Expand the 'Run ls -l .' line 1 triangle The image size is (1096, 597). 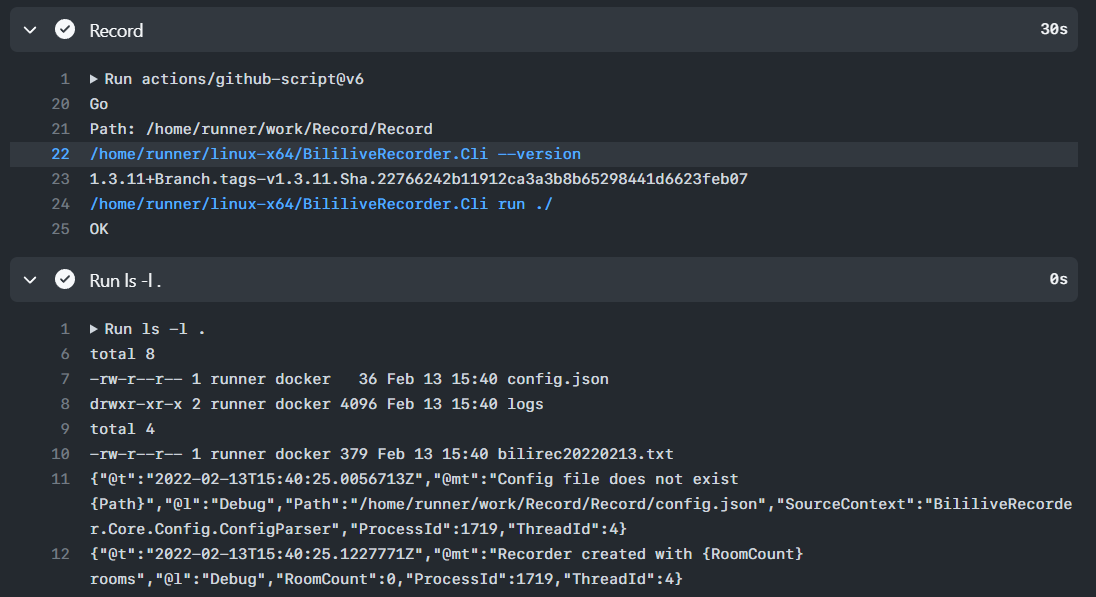(94, 329)
